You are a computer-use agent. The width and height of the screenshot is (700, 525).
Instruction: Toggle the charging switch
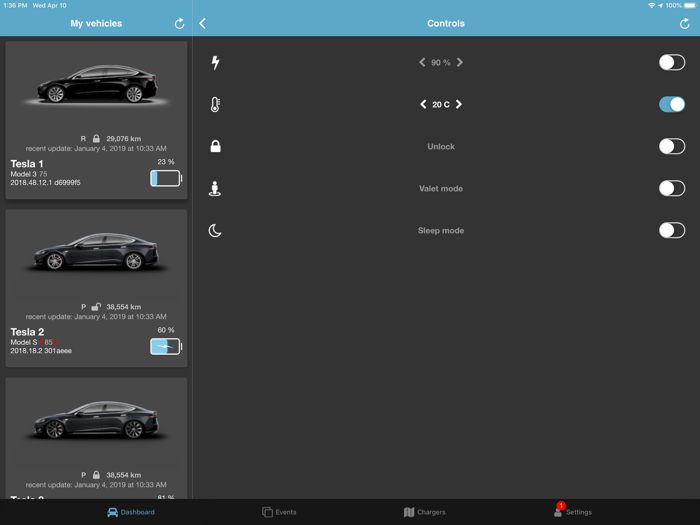tap(672, 62)
